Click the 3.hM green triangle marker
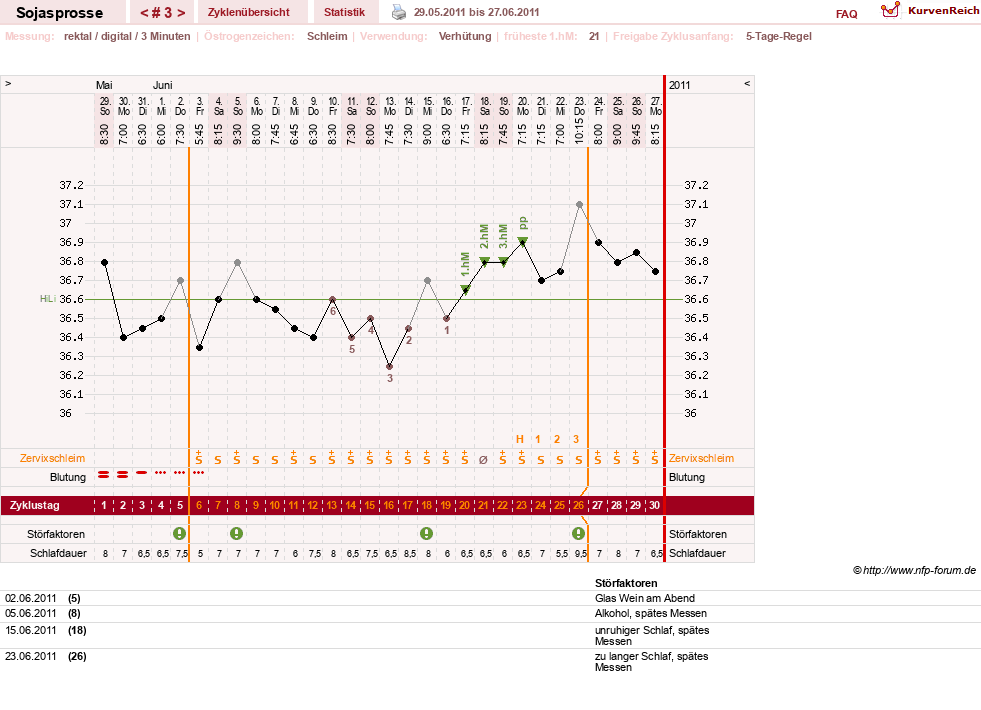The height and width of the screenshot is (710, 981). (503, 261)
